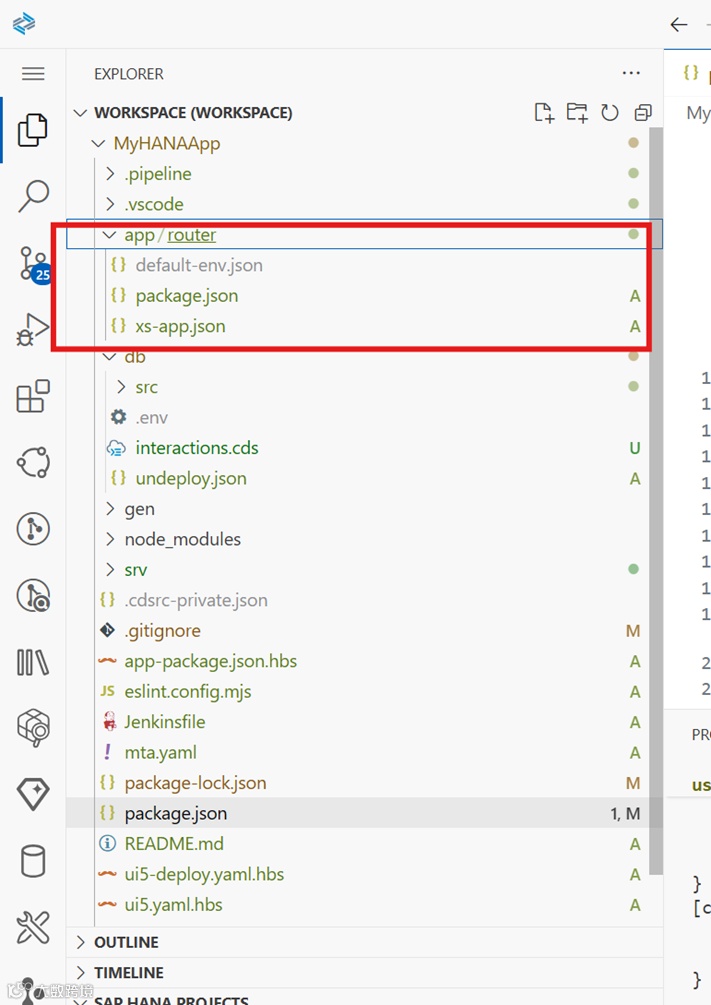Open the Search view magnifier icon

pos(33,195)
